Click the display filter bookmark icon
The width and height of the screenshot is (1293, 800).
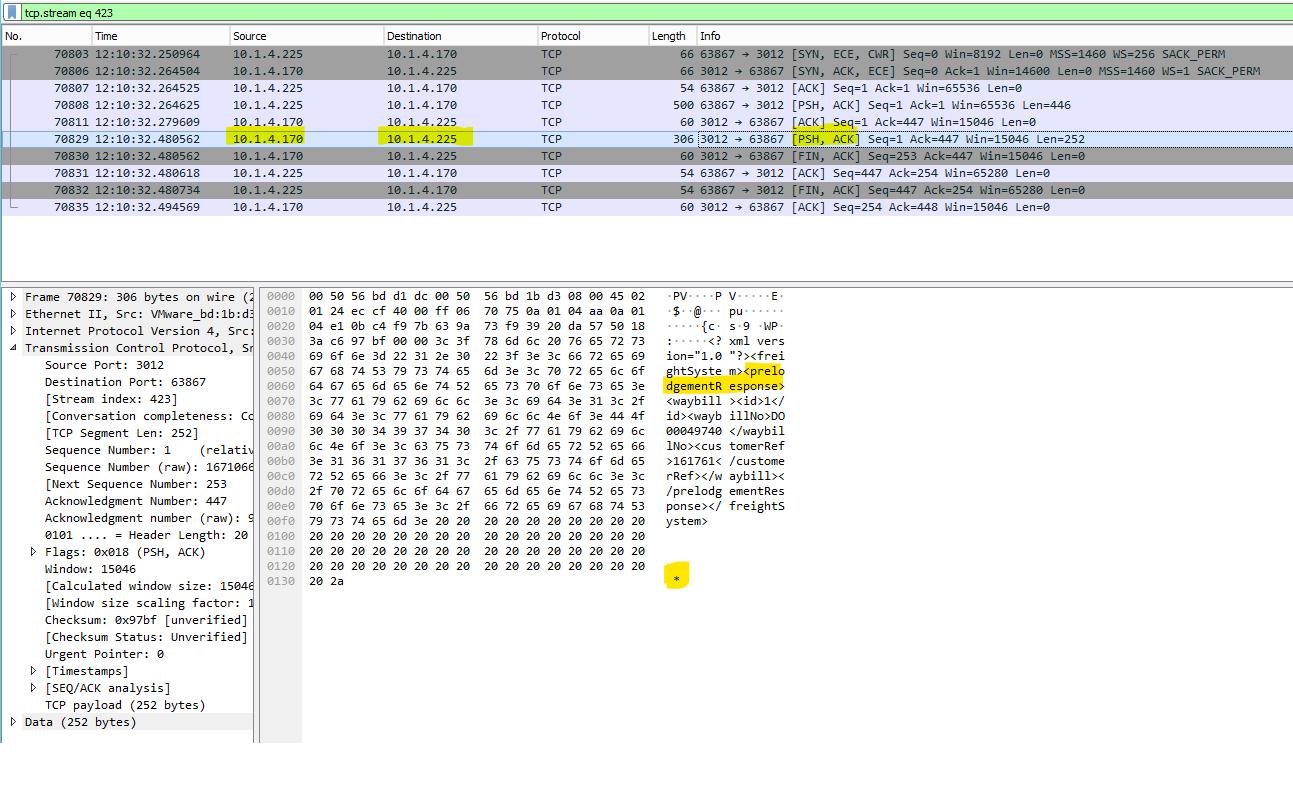click(13, 13)
